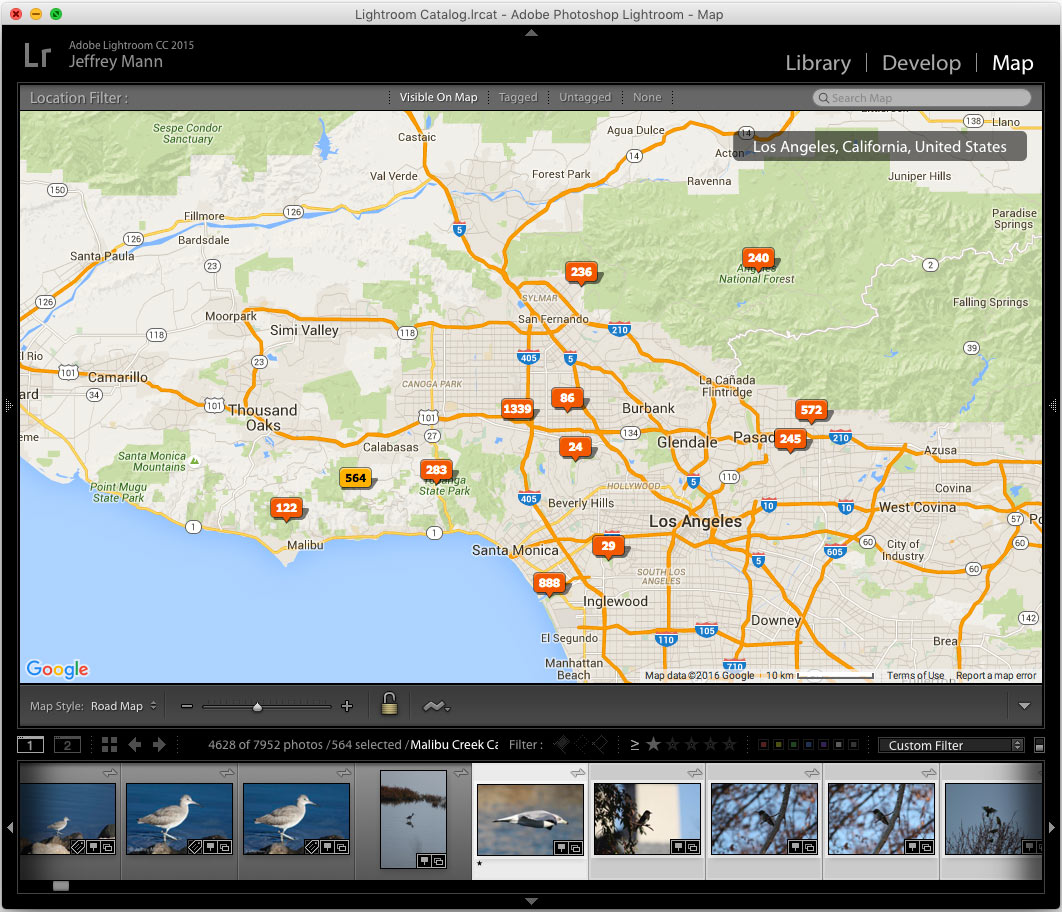Click the filmstrip horizontal scrollbar thumb
The image size is (1062, 912).
61,886
